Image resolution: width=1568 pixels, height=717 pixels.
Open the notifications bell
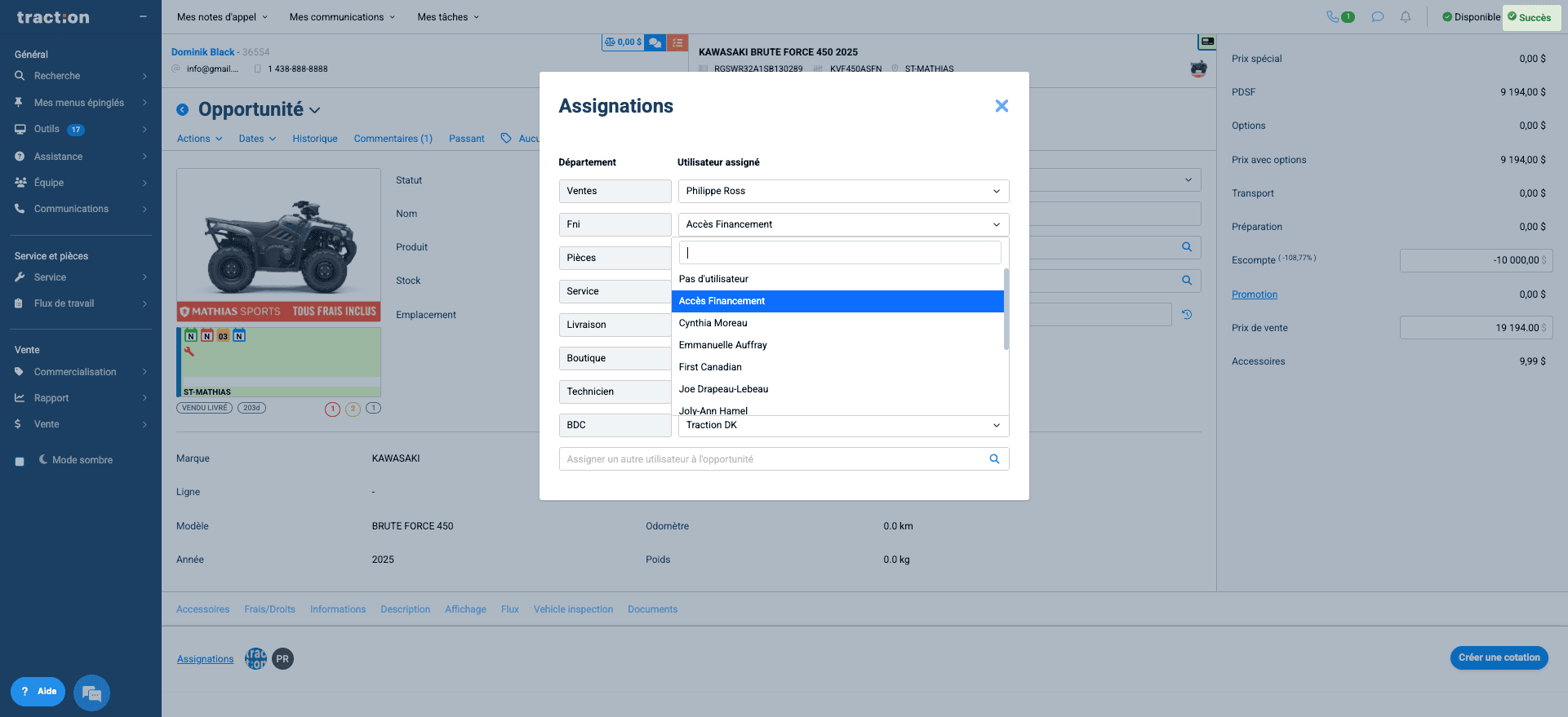(1406, 16)
